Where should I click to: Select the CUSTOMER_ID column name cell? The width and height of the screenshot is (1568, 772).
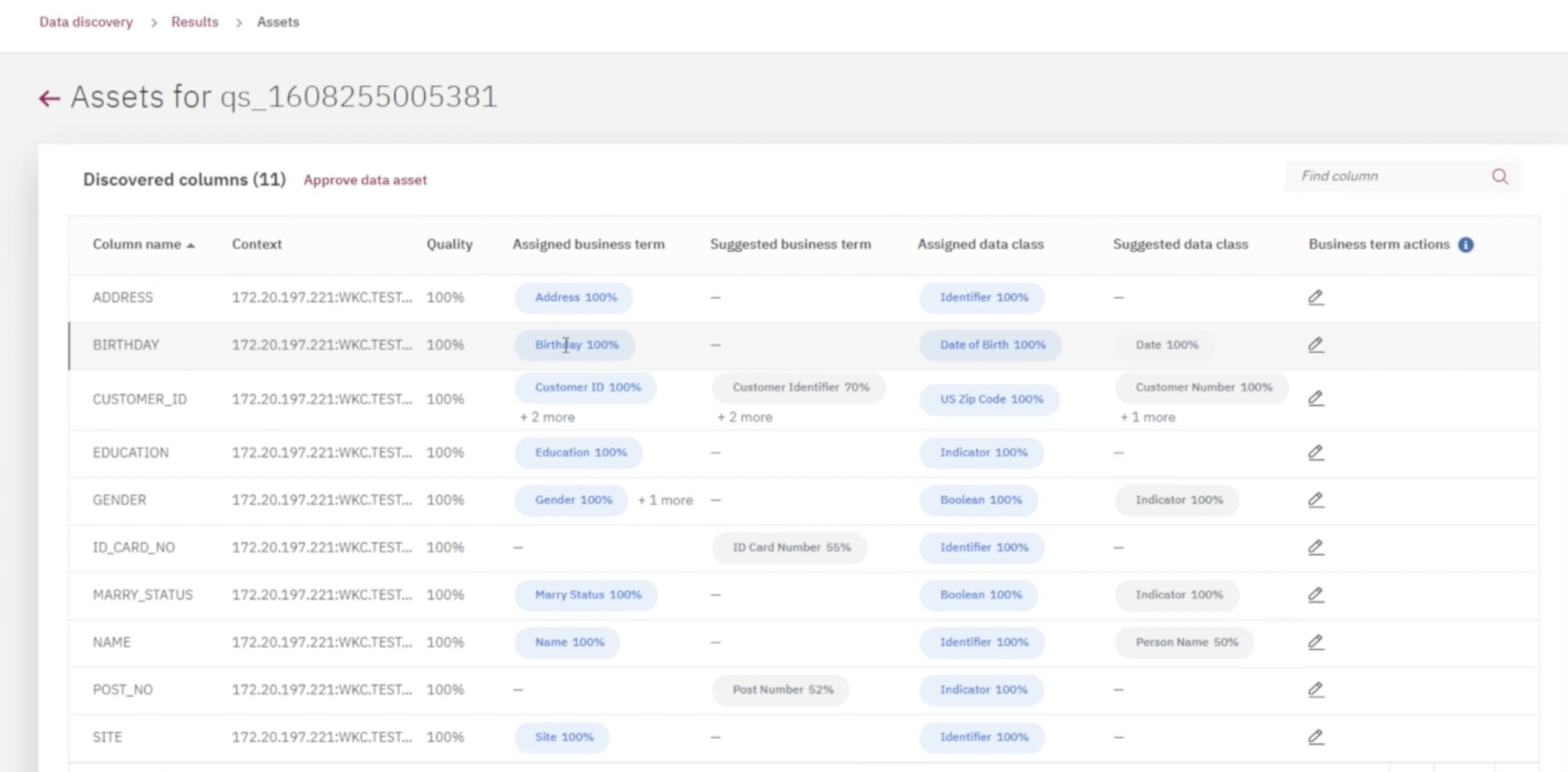[139, 399]
